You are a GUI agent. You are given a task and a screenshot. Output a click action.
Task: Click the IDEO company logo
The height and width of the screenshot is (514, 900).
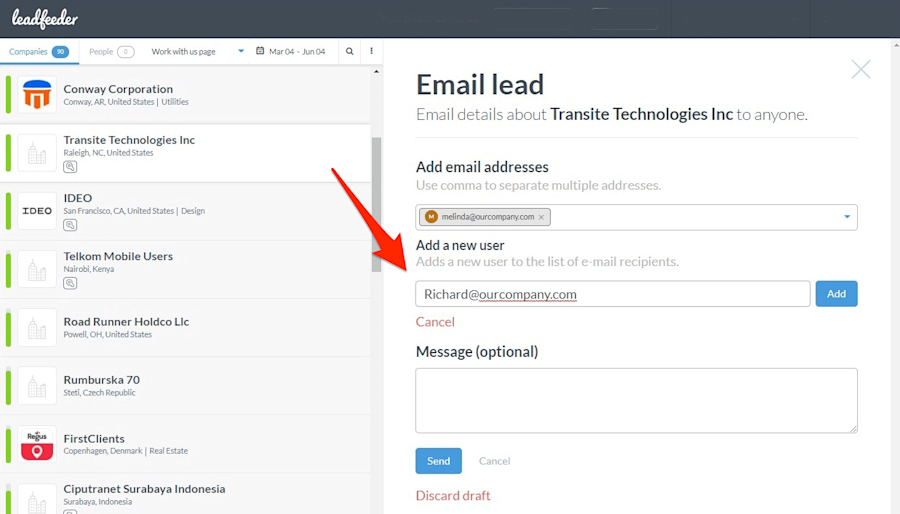click(x=37, y=211)
